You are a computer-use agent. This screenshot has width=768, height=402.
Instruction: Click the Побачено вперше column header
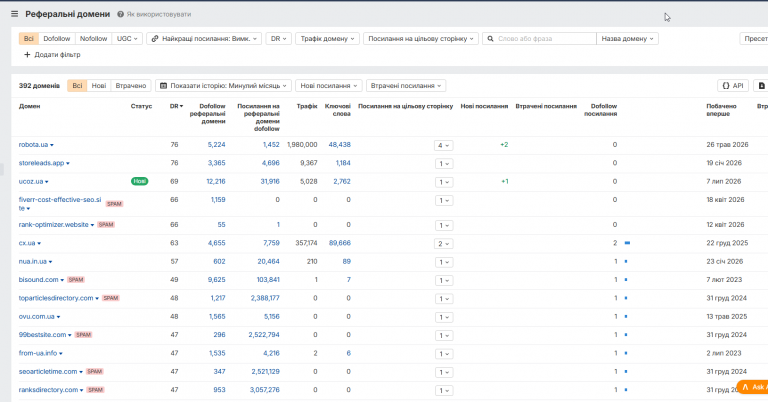tap(721, 110)
